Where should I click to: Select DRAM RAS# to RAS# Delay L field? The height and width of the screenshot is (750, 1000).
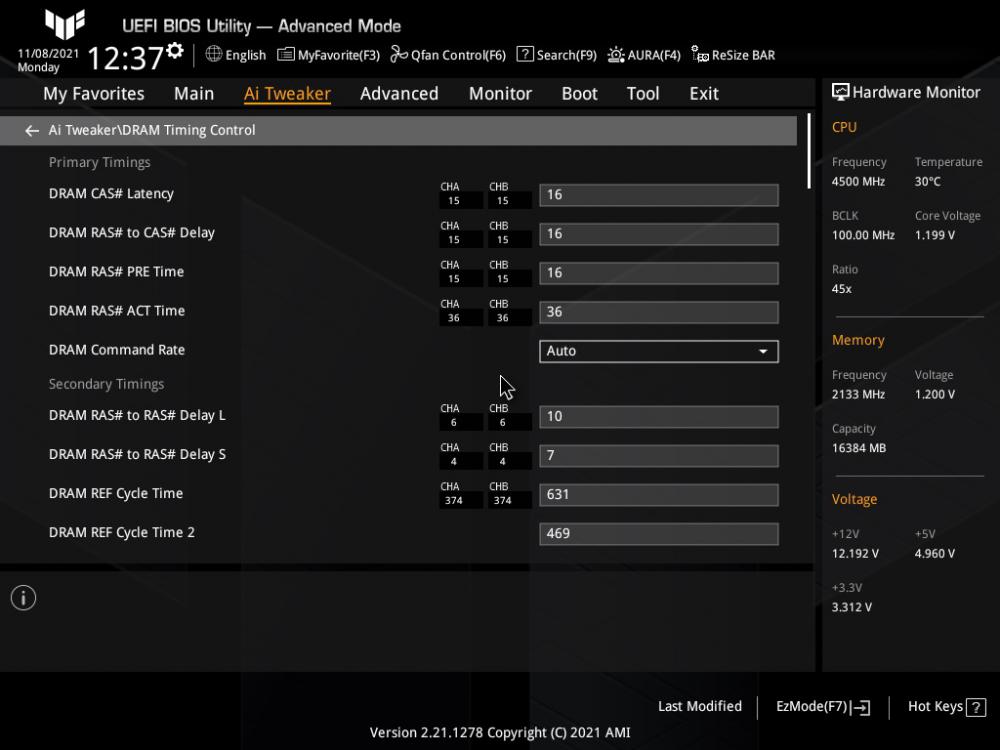tap(659, 416)
